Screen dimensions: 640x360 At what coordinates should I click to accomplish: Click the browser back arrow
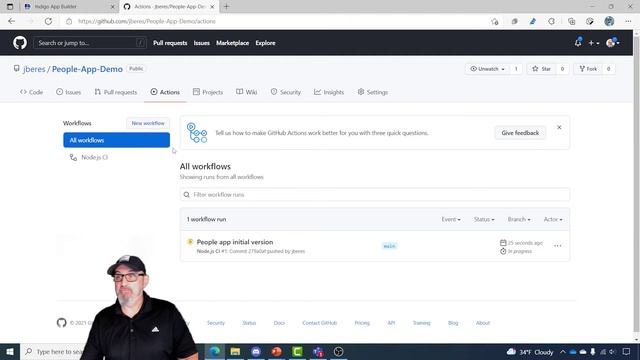[x=11, y=21]
